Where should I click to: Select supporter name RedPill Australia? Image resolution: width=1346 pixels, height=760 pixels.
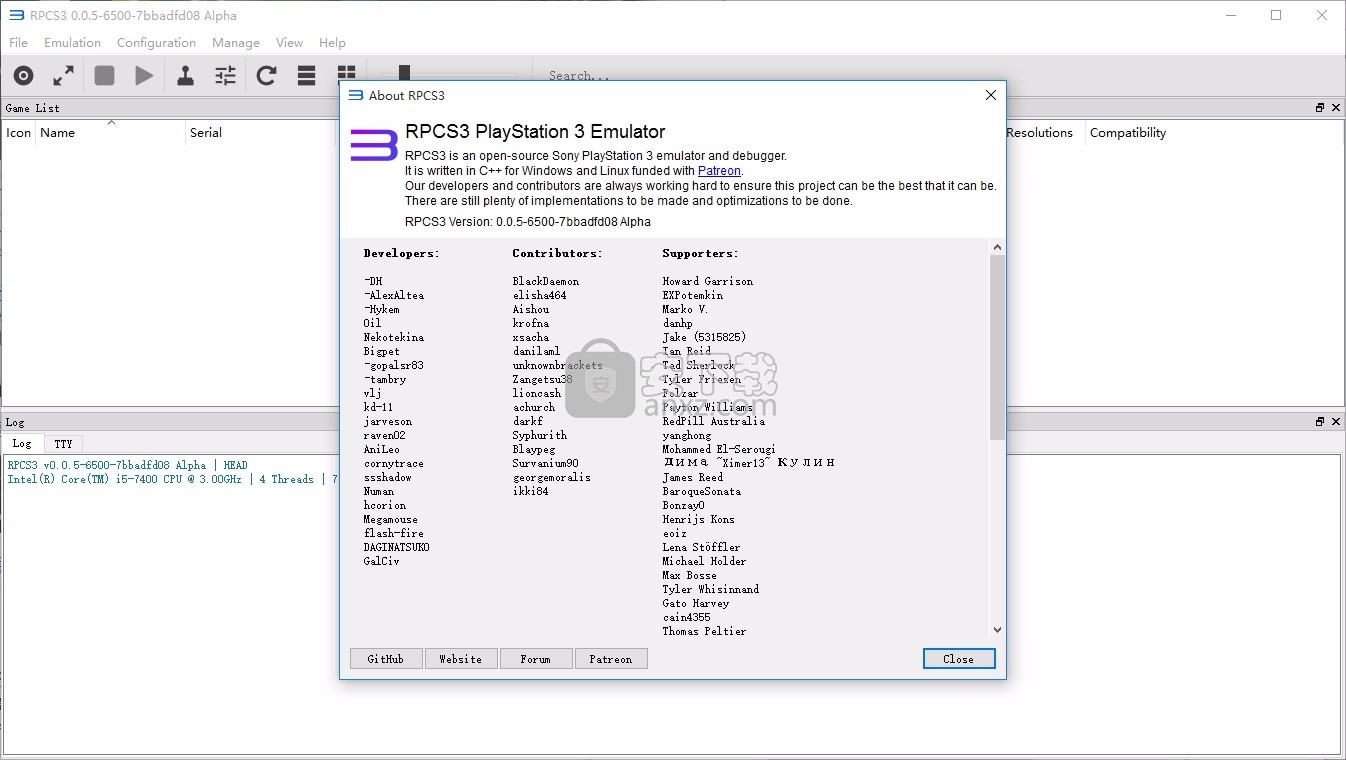714,421
